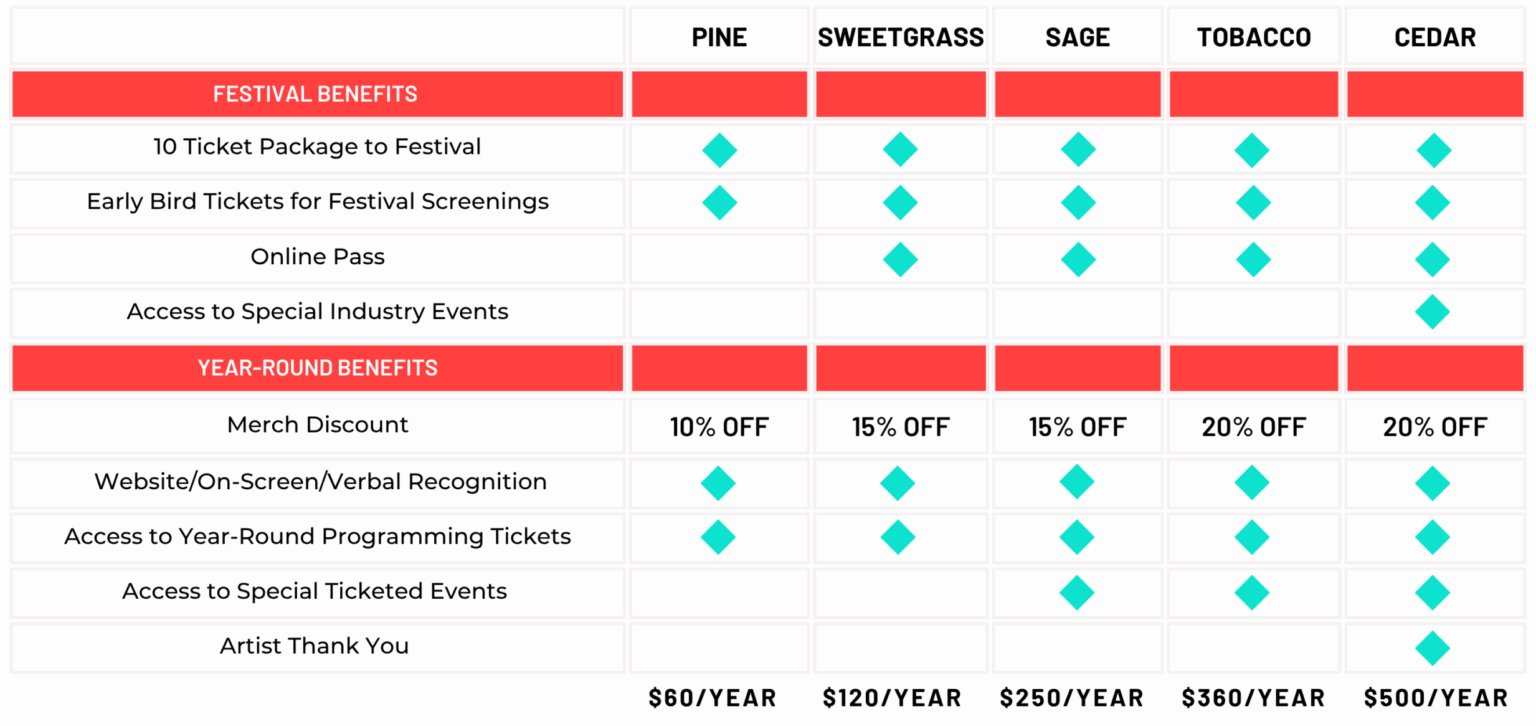Click the YEAR-ROUND BENEFITS section header
The image size is (1536, 726).
[317, 368]
